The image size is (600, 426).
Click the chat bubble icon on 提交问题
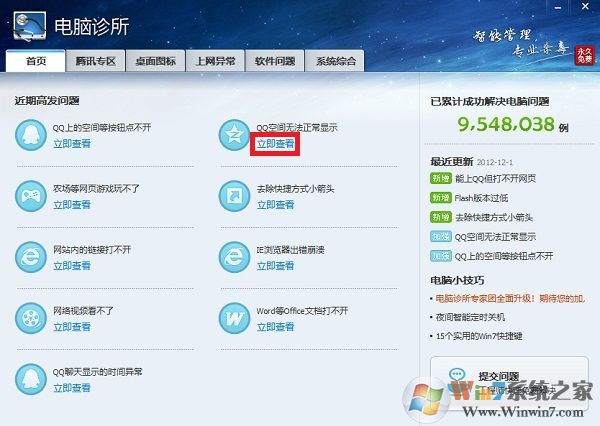click(457, 375)
